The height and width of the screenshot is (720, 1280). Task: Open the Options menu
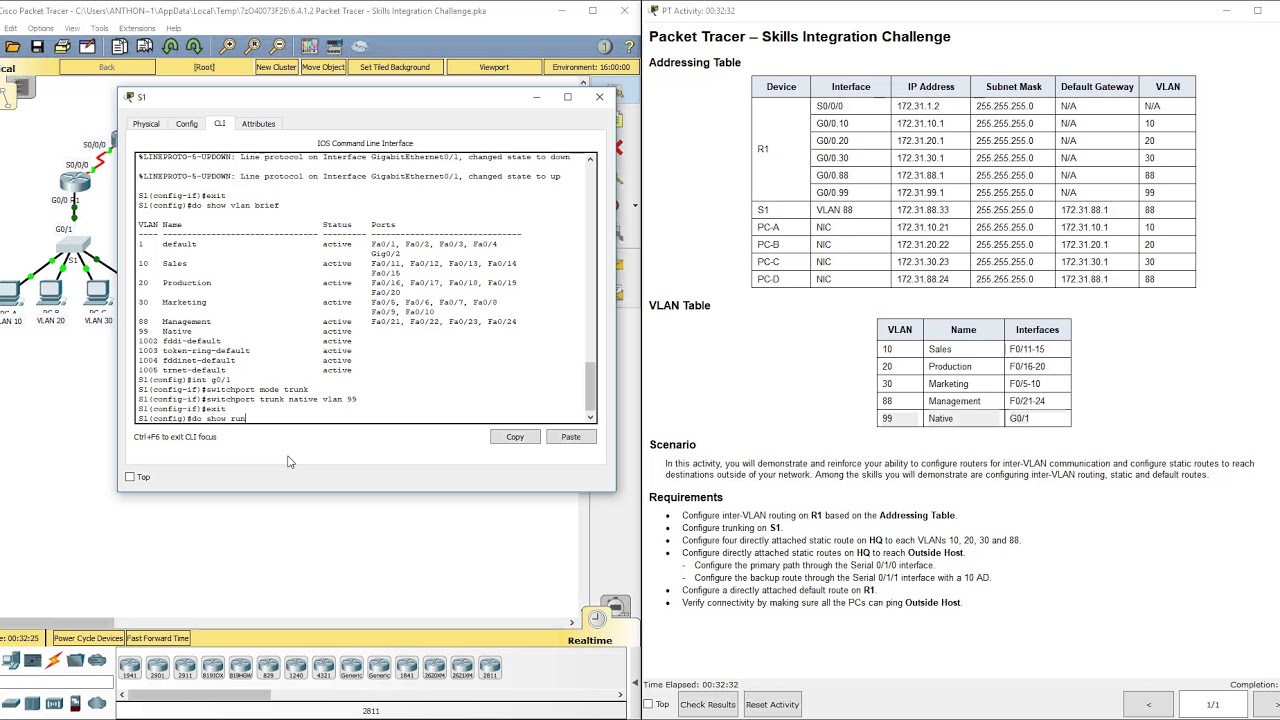coord(41,28)
